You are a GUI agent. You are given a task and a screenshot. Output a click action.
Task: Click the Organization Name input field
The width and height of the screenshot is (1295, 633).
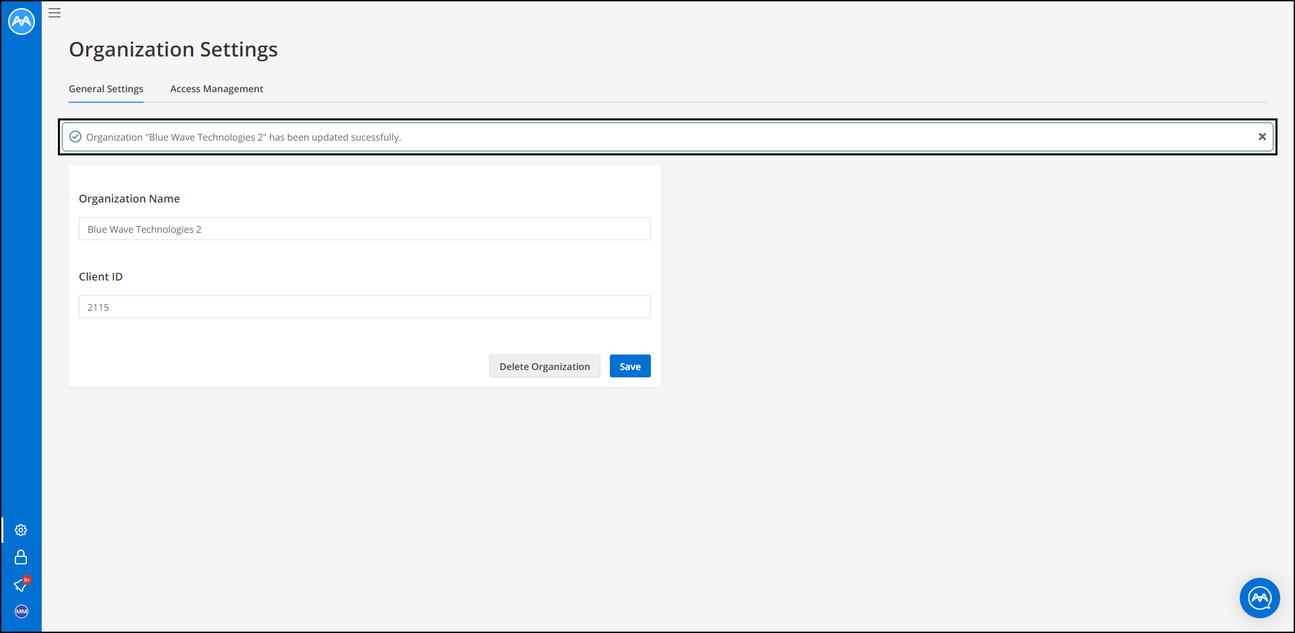(x=365, y=229)
